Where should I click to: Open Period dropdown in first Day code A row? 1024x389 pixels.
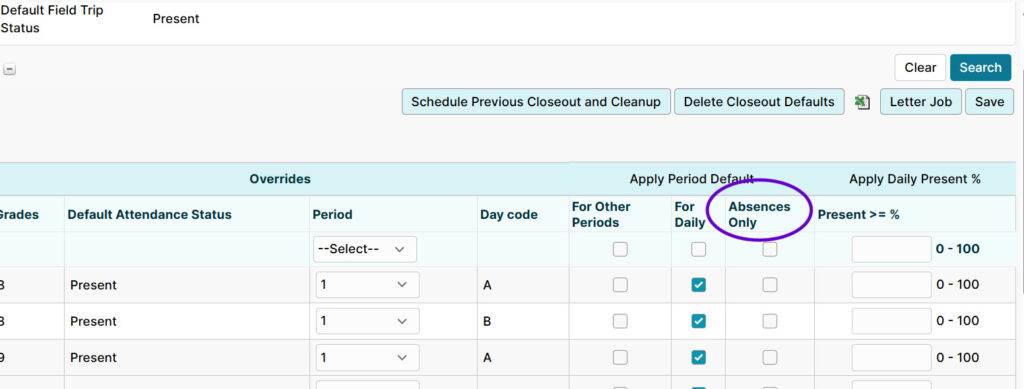tap(368, 285)
